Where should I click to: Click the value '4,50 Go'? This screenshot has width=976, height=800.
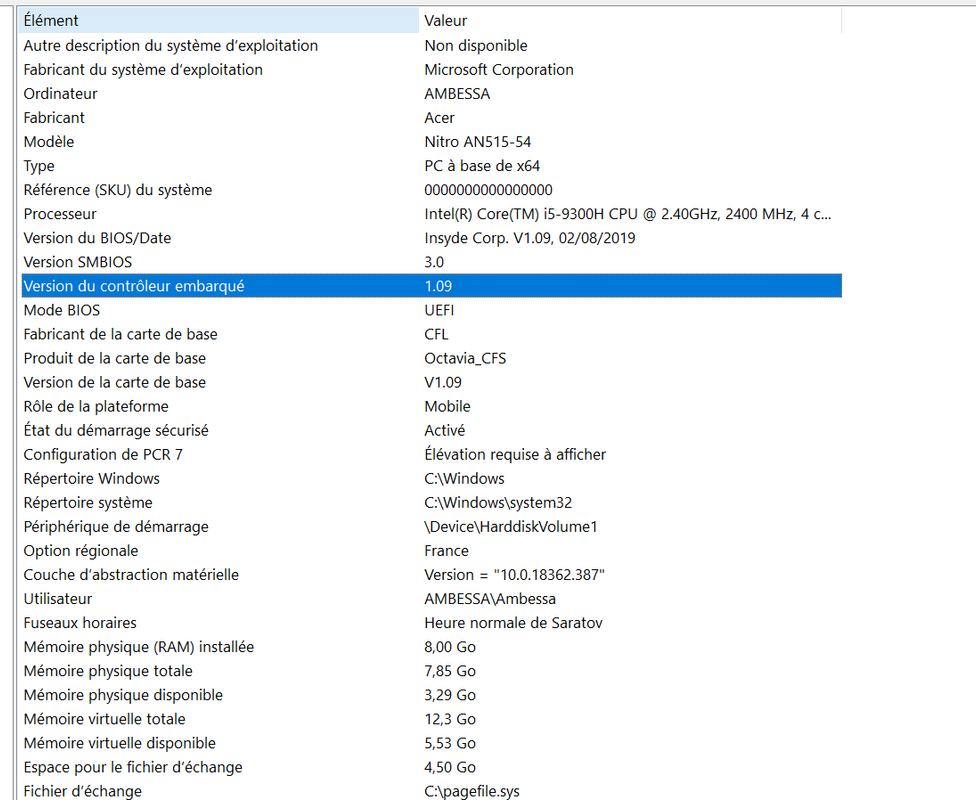point(450,768)
